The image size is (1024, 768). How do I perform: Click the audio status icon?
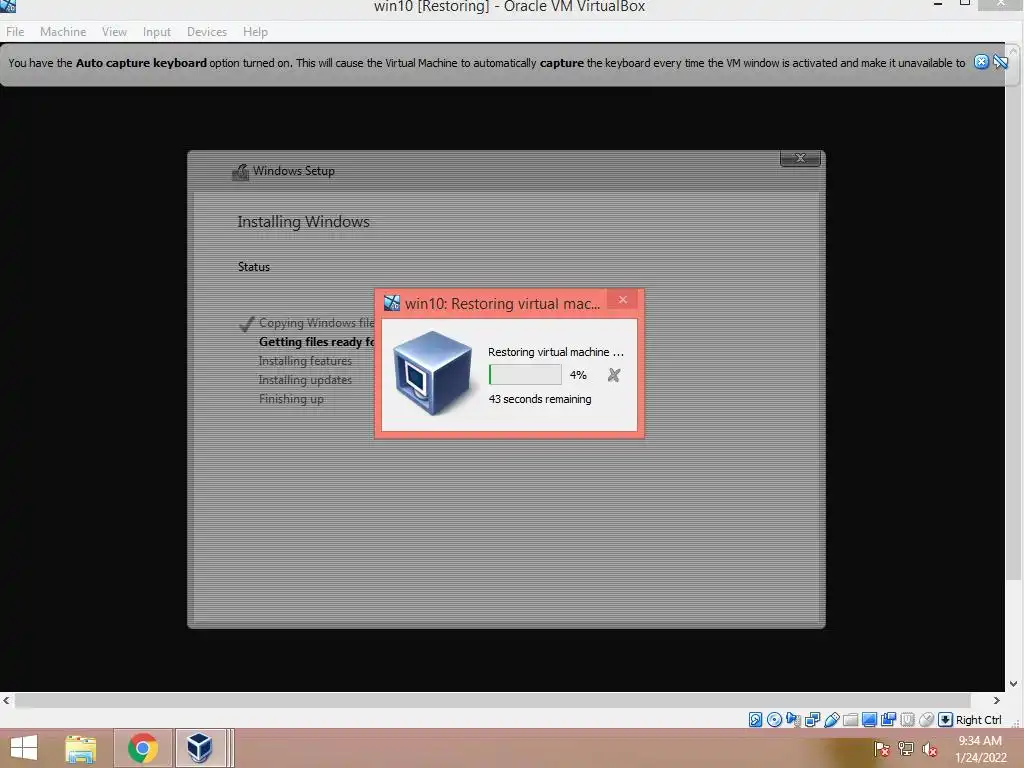tap(793, 720)
